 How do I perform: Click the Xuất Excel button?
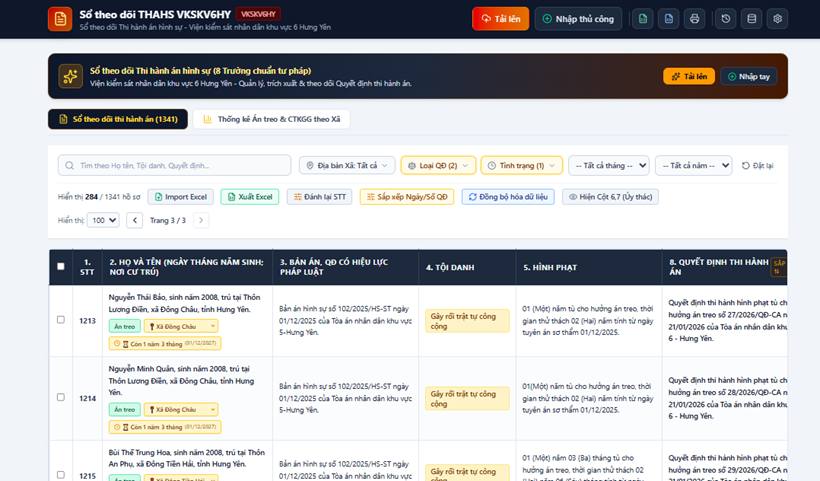tap(250, 197)
